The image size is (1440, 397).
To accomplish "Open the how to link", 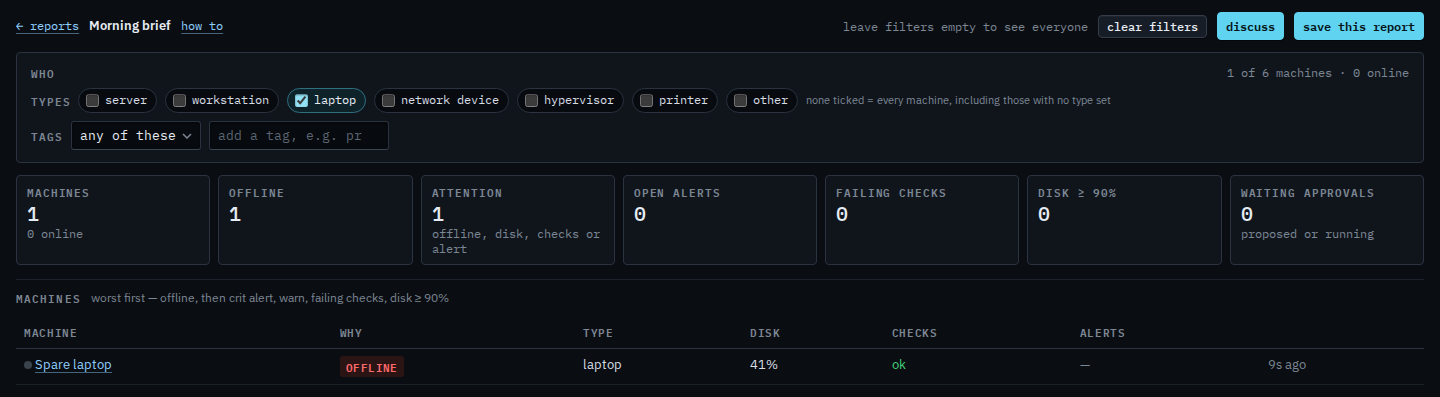I will coord(202,26).
